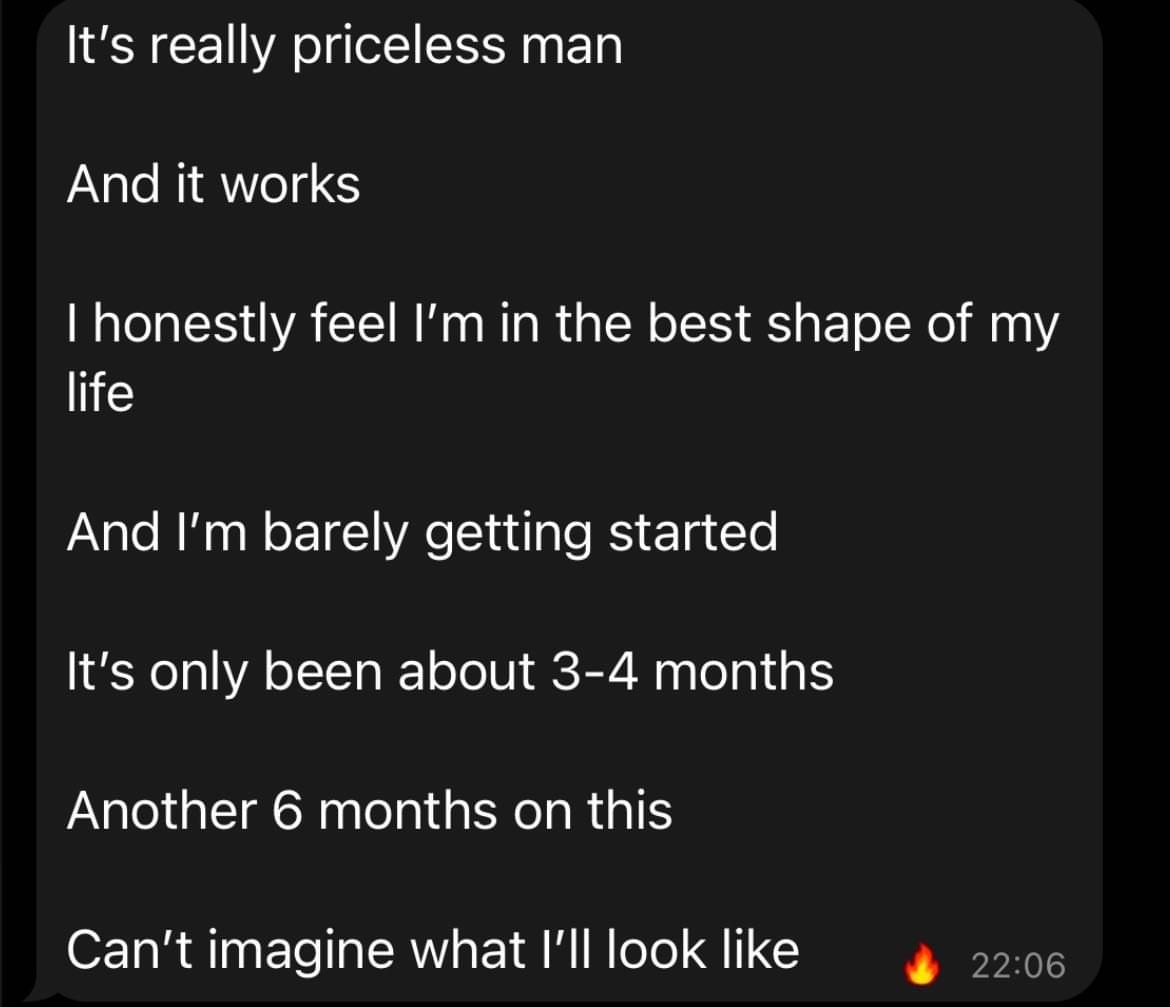Click the "It's really priceless man" line
The image size is (1170, 1007).
(x=344, y=49)
